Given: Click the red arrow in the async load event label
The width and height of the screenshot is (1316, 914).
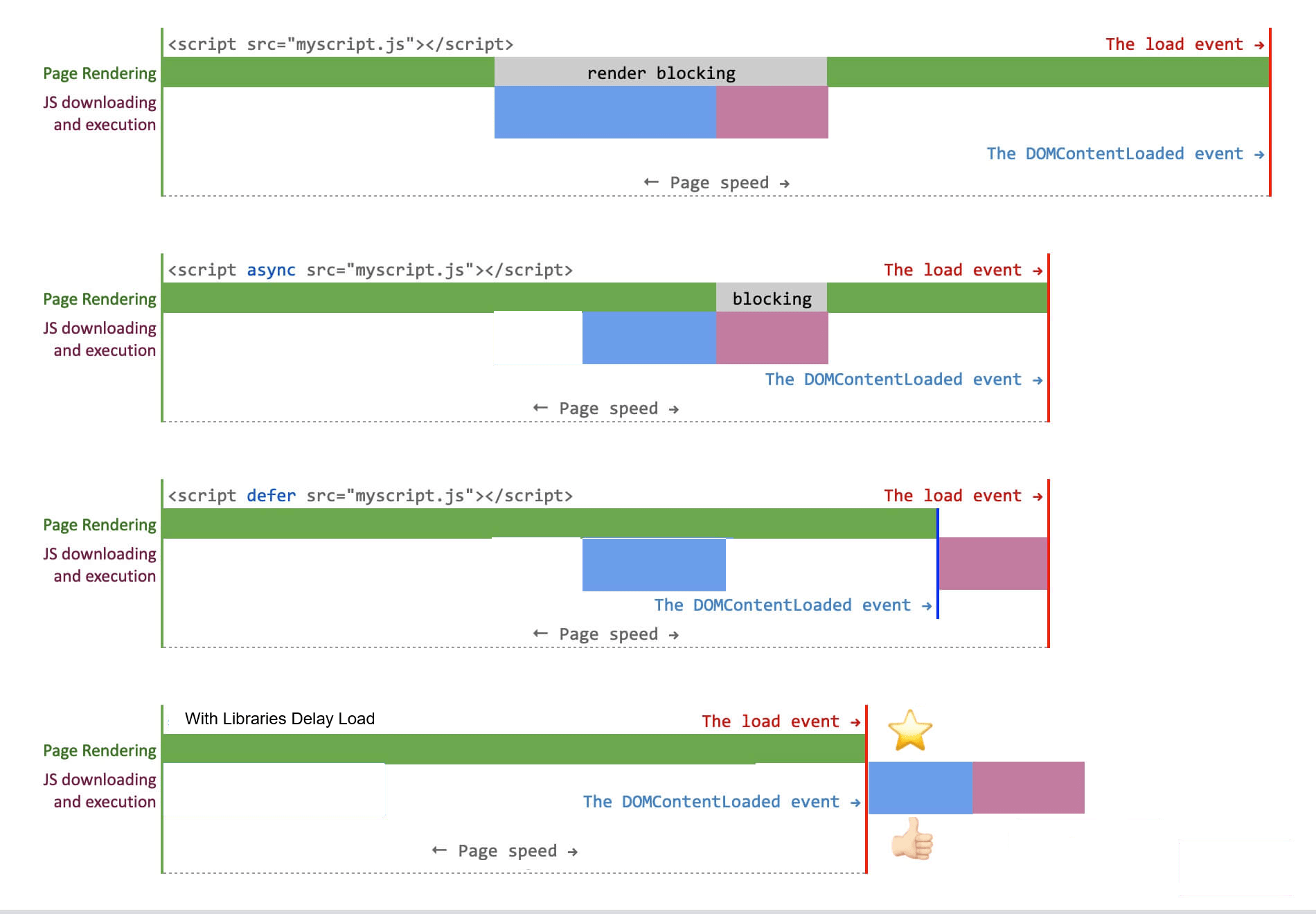Looking at the screenshot, I should coord(1038,270).
